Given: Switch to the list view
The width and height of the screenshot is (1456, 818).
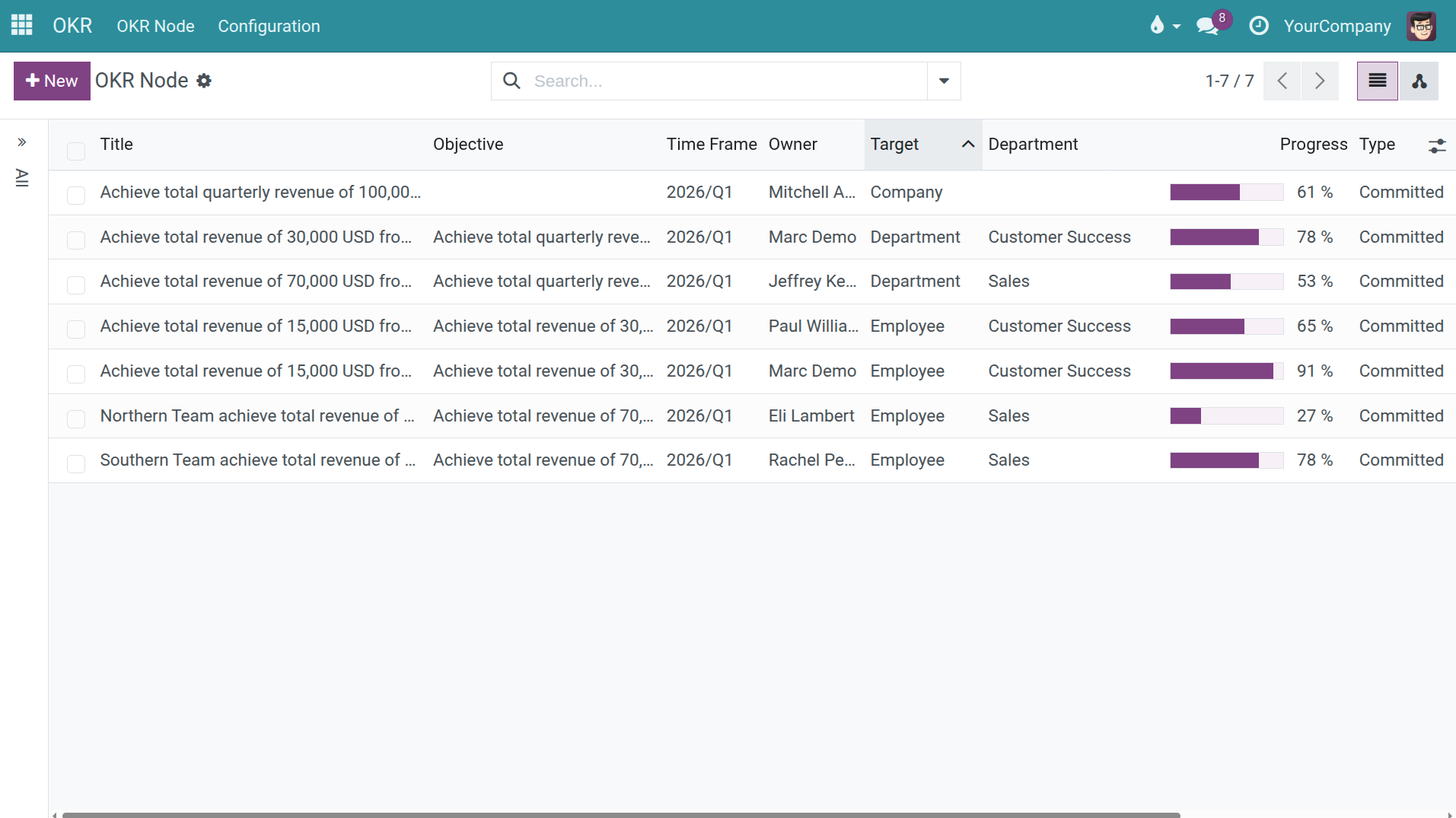Looking at the screenshot, I should 1377,81.
